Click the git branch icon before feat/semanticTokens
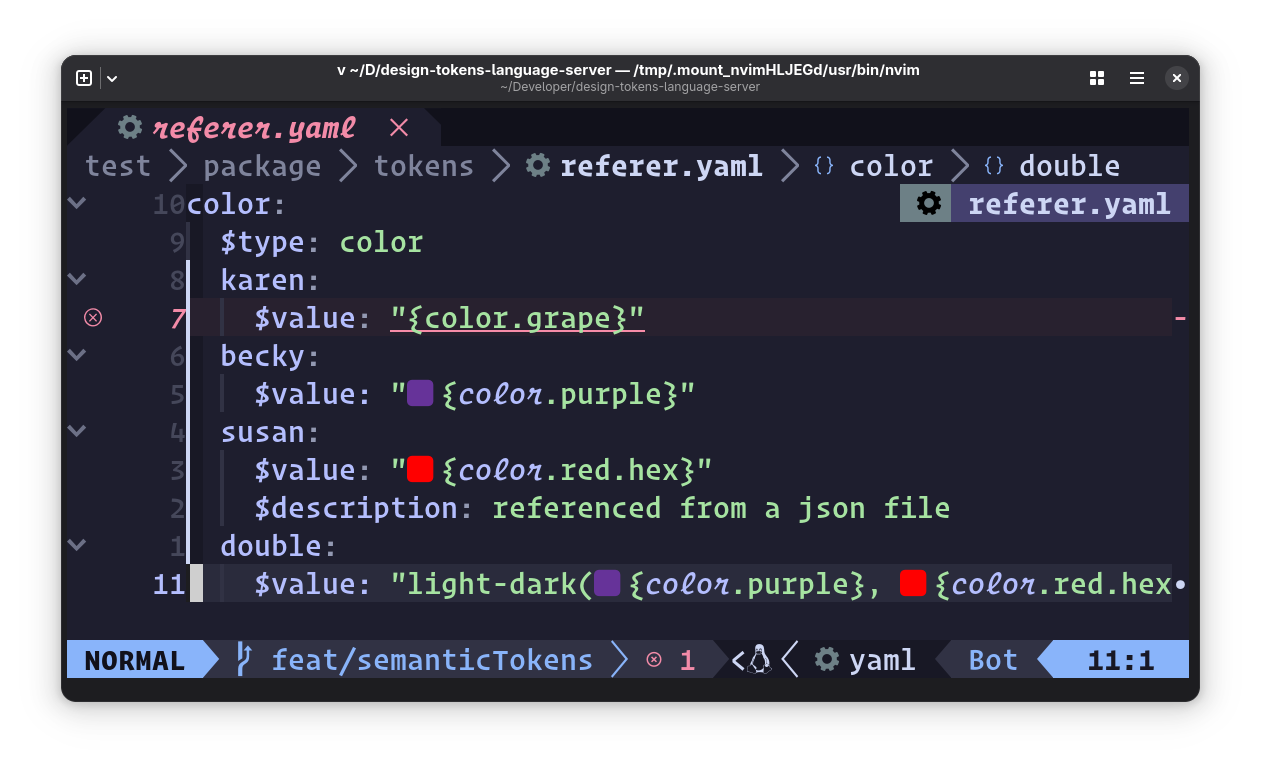Viewport: 1261px width, 769px height. point(243,659)
